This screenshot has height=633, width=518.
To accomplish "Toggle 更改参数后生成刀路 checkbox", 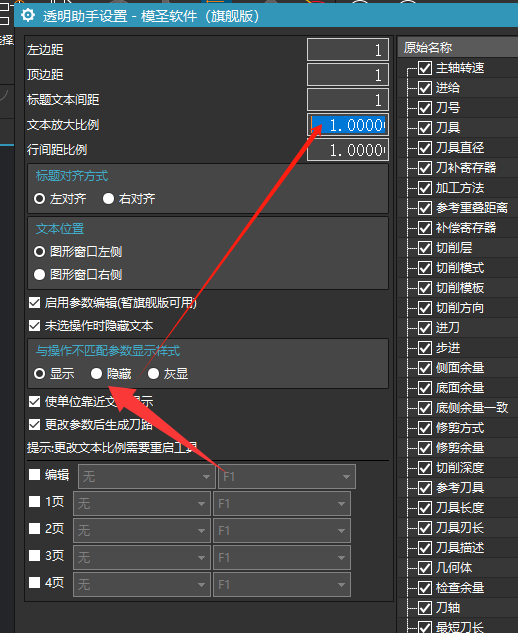I will click(x=35, y=424).
